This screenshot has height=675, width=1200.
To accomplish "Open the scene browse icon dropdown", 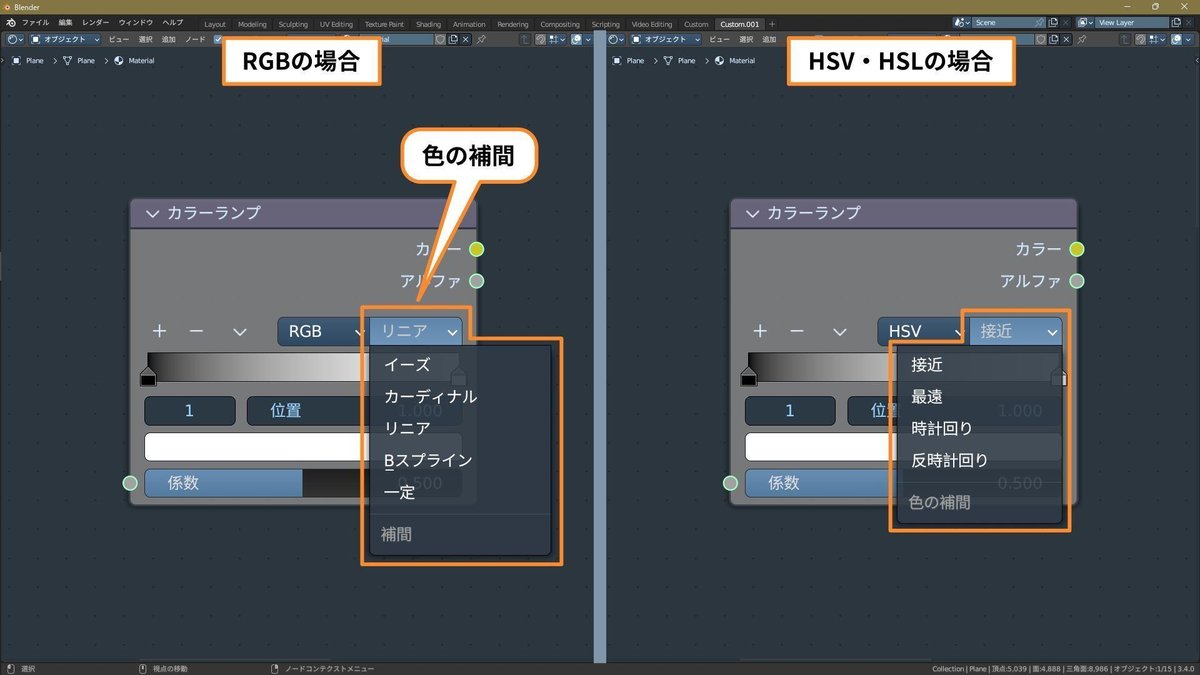I will [962, 23].
